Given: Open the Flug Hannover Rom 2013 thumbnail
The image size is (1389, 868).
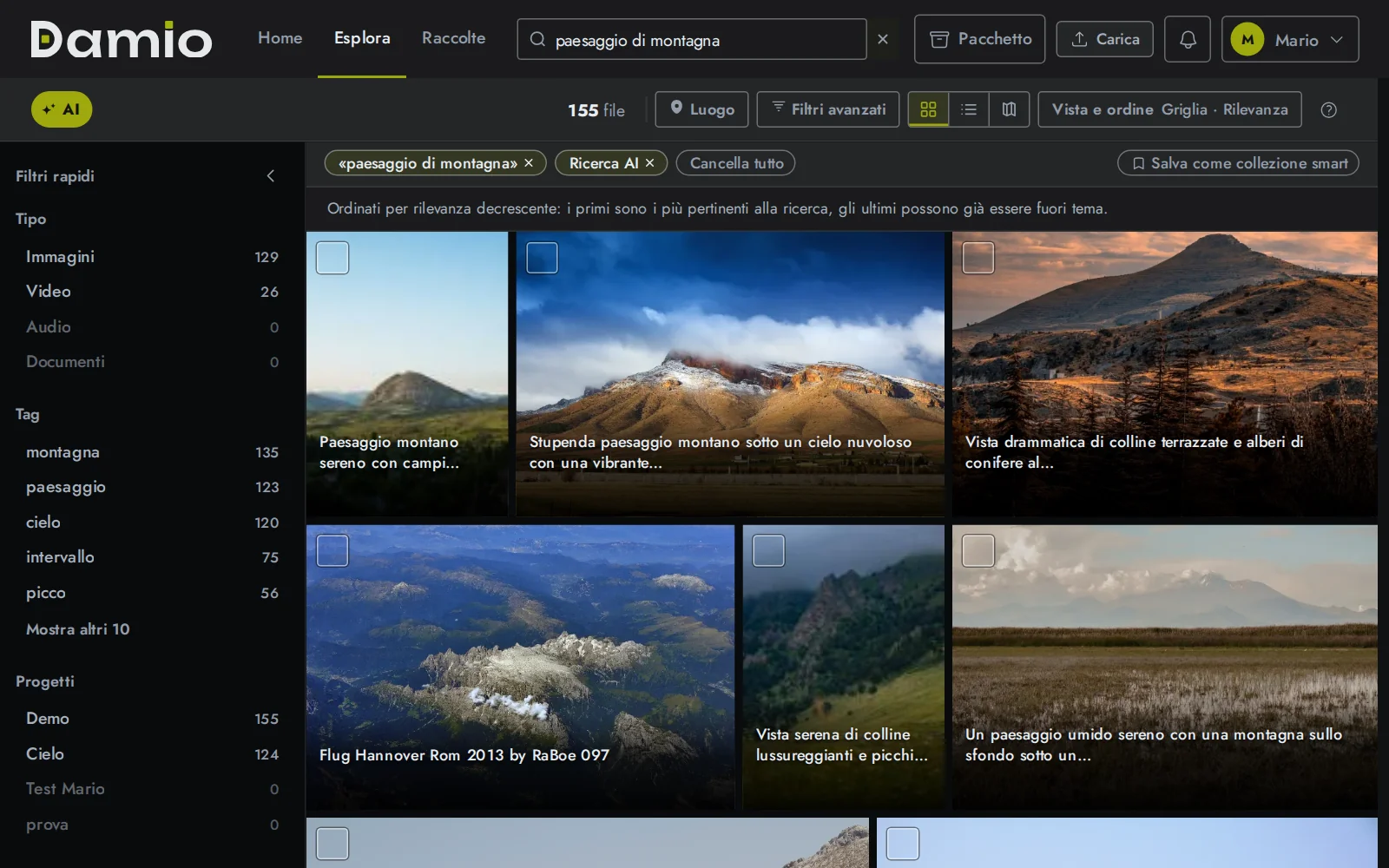Looking at the screenshot, I should (x=520, y=667).
